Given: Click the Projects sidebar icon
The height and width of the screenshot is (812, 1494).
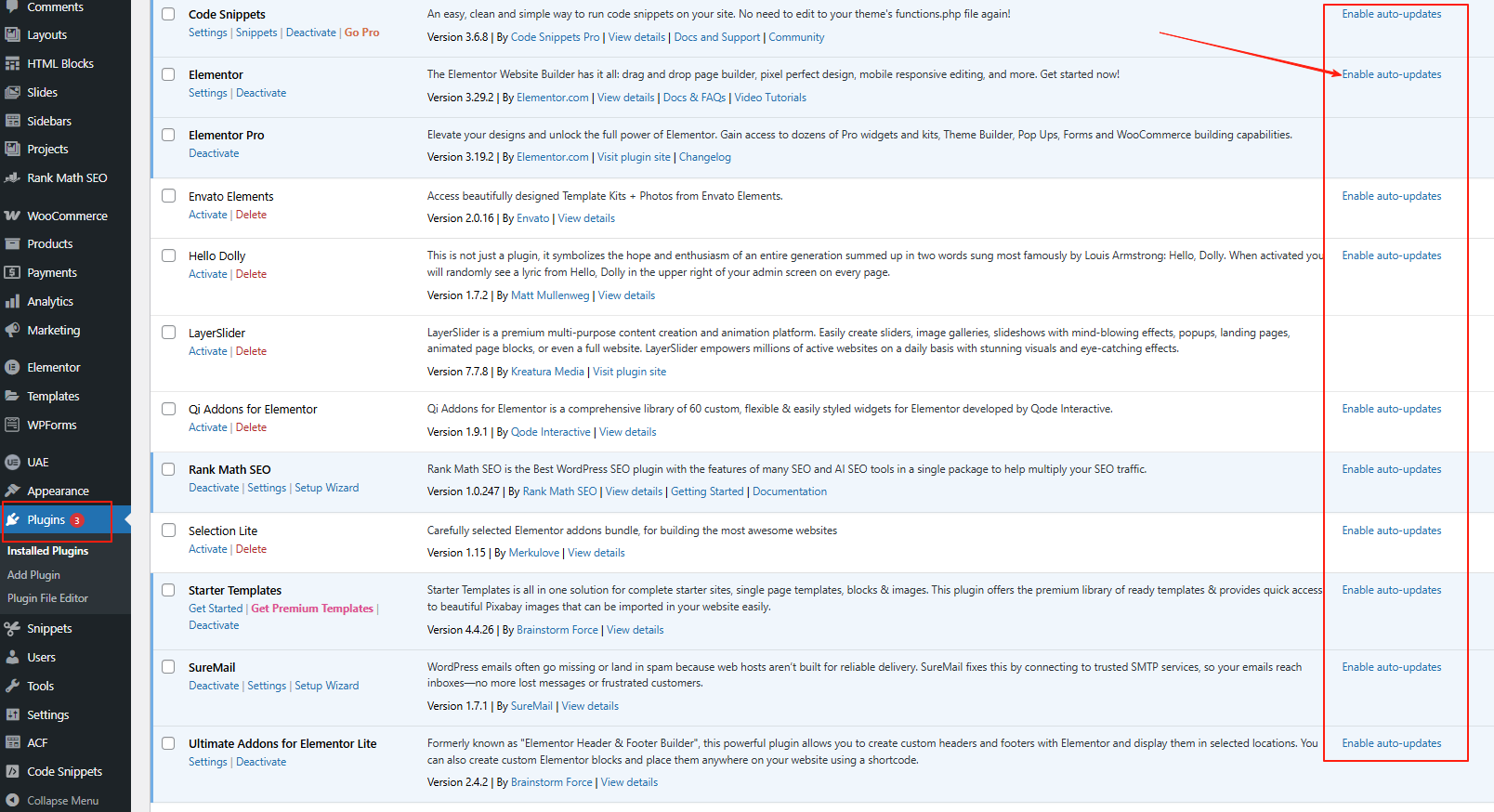Looking at the screenshot, I should tap(12, 149).
